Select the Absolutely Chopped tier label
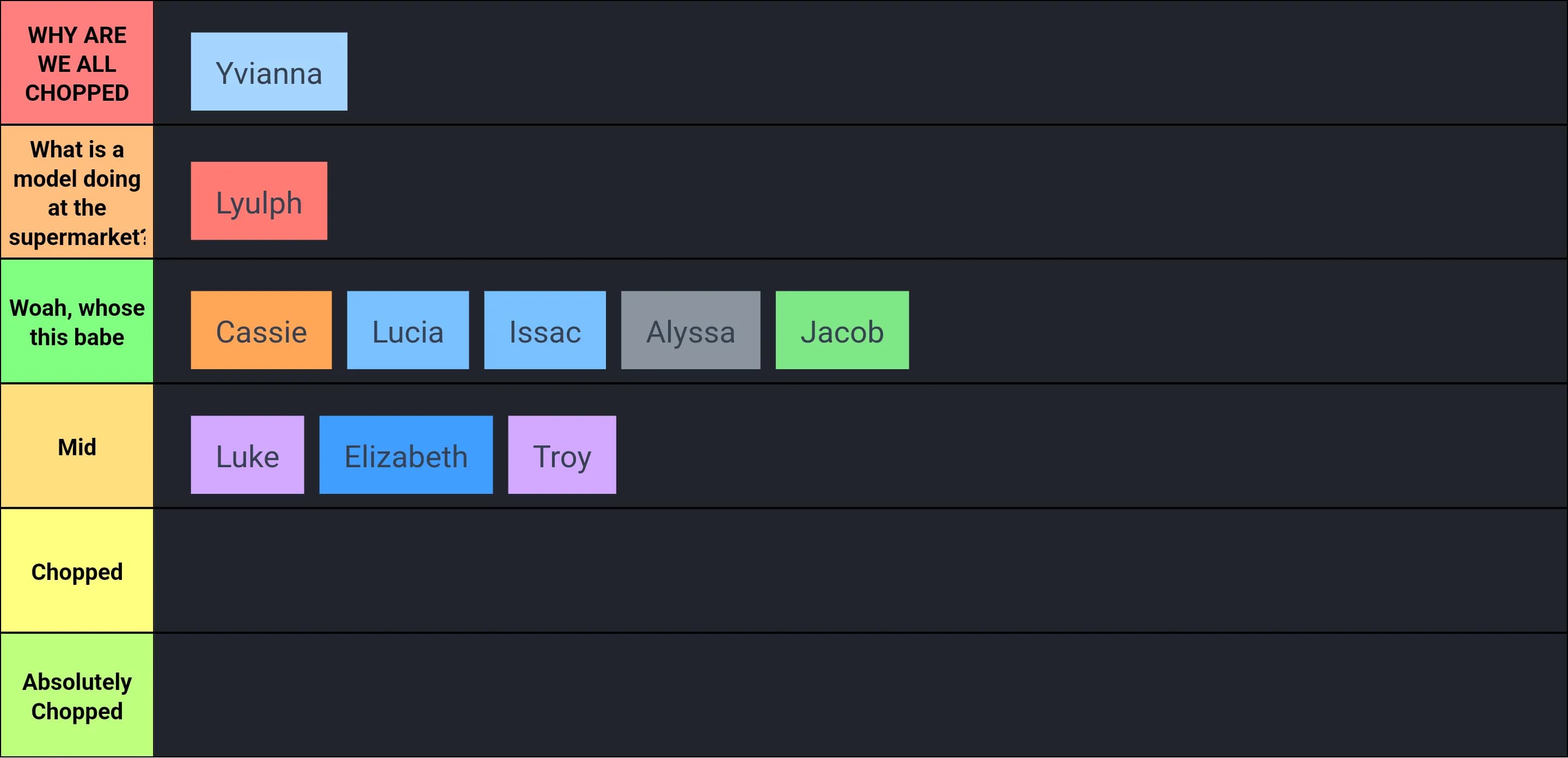This screenshot has height=758, width=1568. [x=77, y=695]
